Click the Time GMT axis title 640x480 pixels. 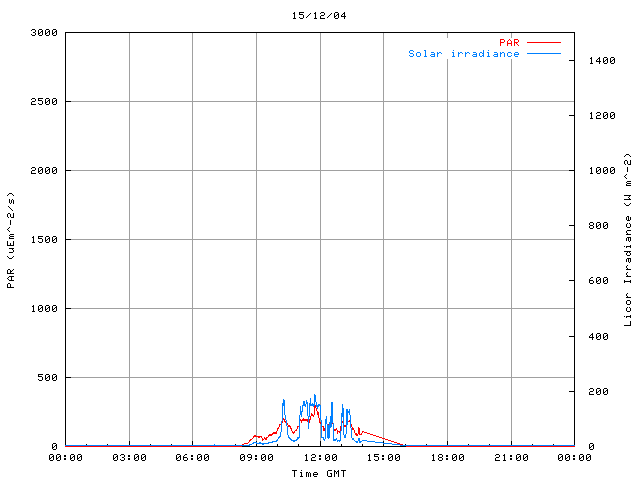319,473
